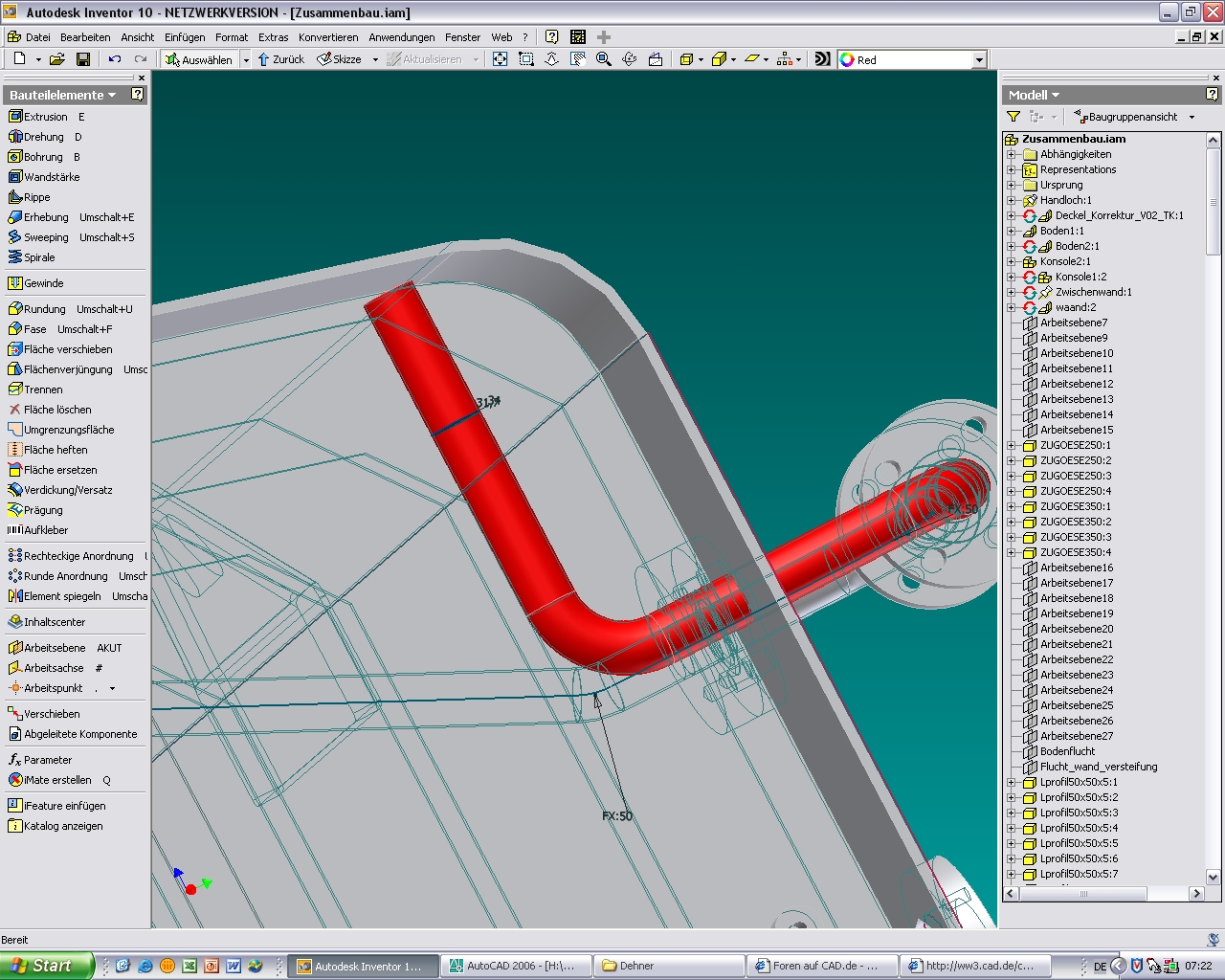Image resolution: width=1225 pixels, height=980 pixels.
Task: Choose the Bohrung hole tool
Action: point(43,157)
